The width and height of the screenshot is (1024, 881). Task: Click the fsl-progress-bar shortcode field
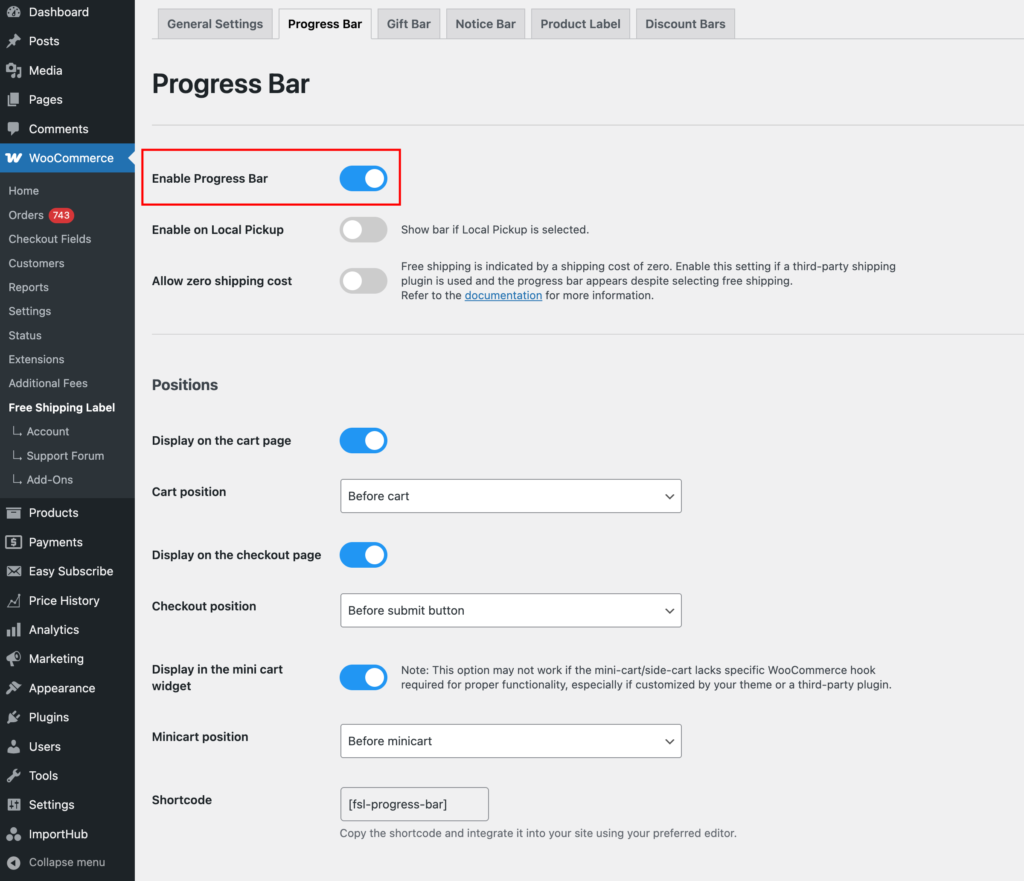pos(414,804)
